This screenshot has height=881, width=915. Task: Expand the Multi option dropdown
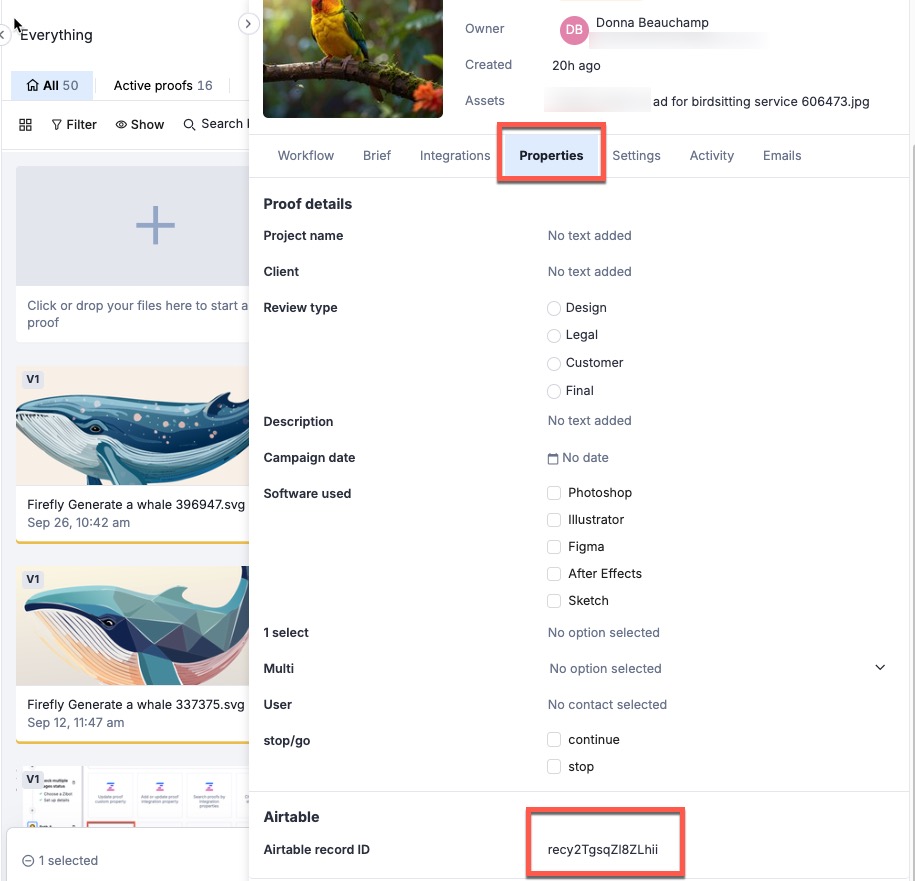tap(880, 668)
